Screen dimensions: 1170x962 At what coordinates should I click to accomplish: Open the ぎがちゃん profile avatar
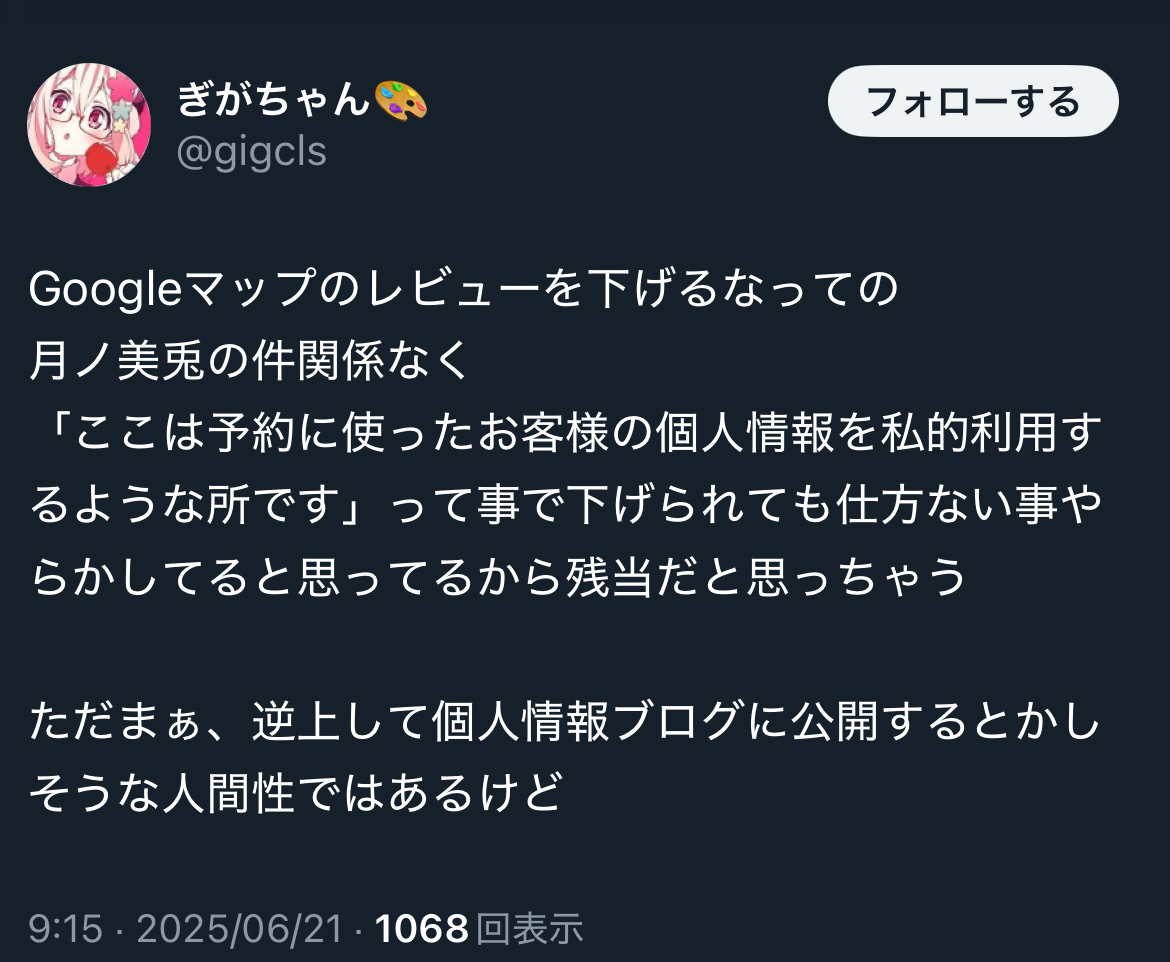89,125
